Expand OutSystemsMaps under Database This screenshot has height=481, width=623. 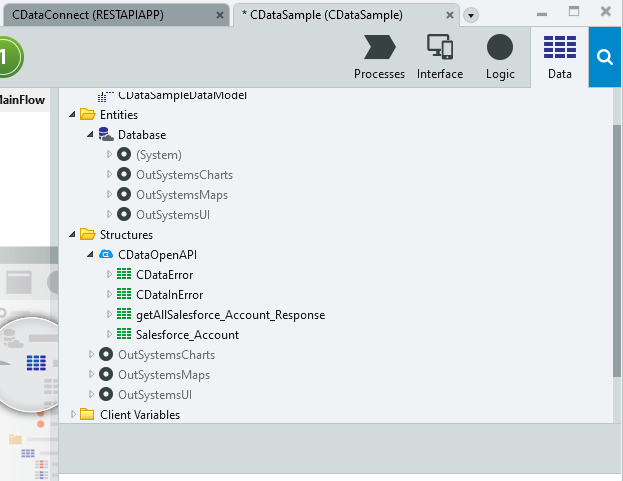109,194
